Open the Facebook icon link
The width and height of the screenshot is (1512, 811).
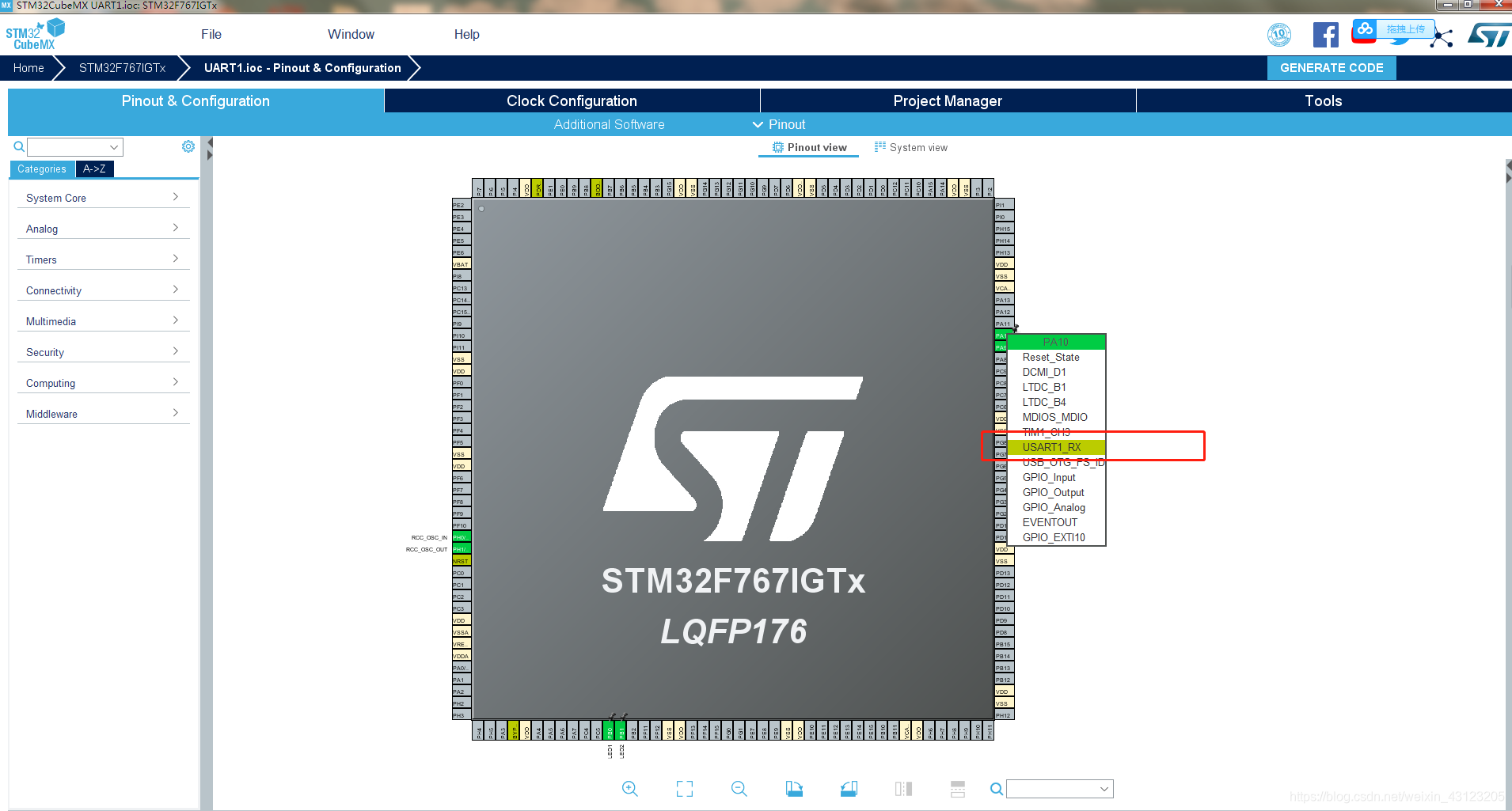pyautogui.click(x=1325, y=35)
